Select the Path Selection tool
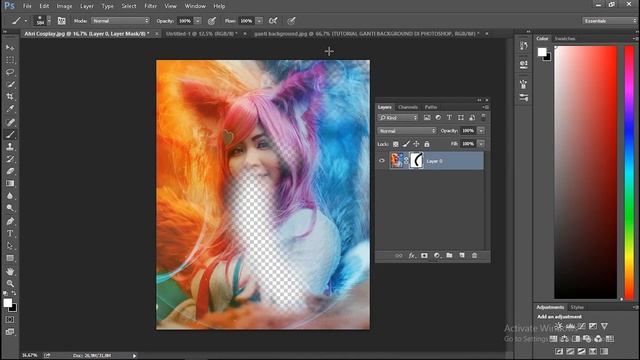640x360 pixels. [10, 246]
